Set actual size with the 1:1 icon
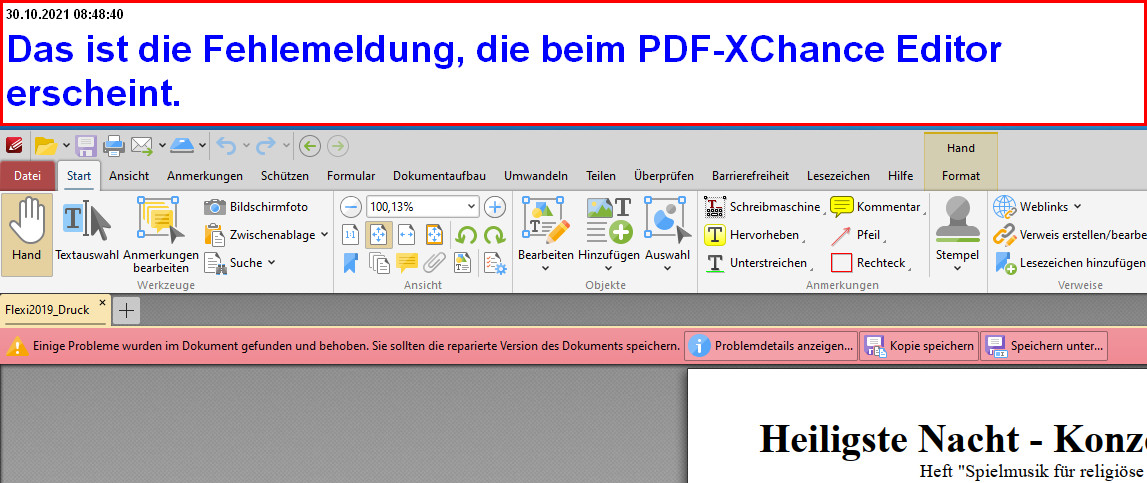Screen dimensions: 1147x483 351,235
